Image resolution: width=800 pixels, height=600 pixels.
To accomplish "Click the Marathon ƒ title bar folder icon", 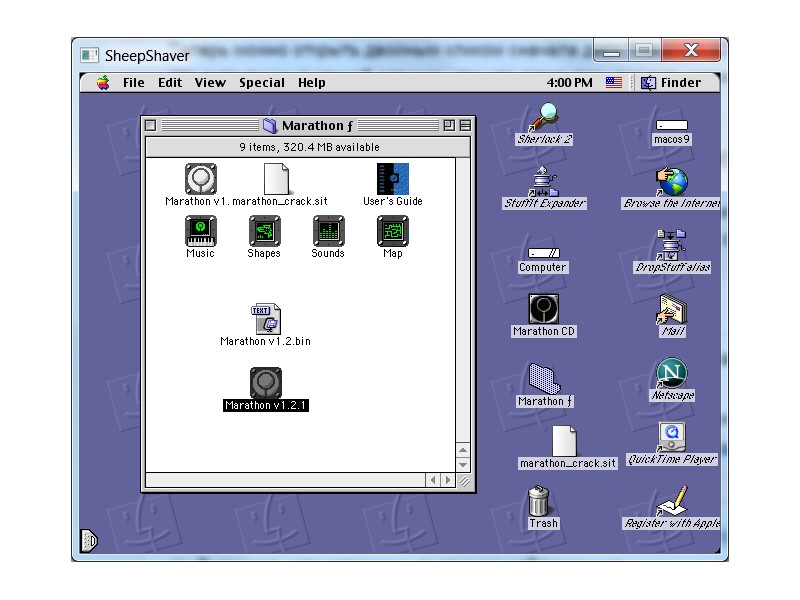I will [x=270, y=126].
